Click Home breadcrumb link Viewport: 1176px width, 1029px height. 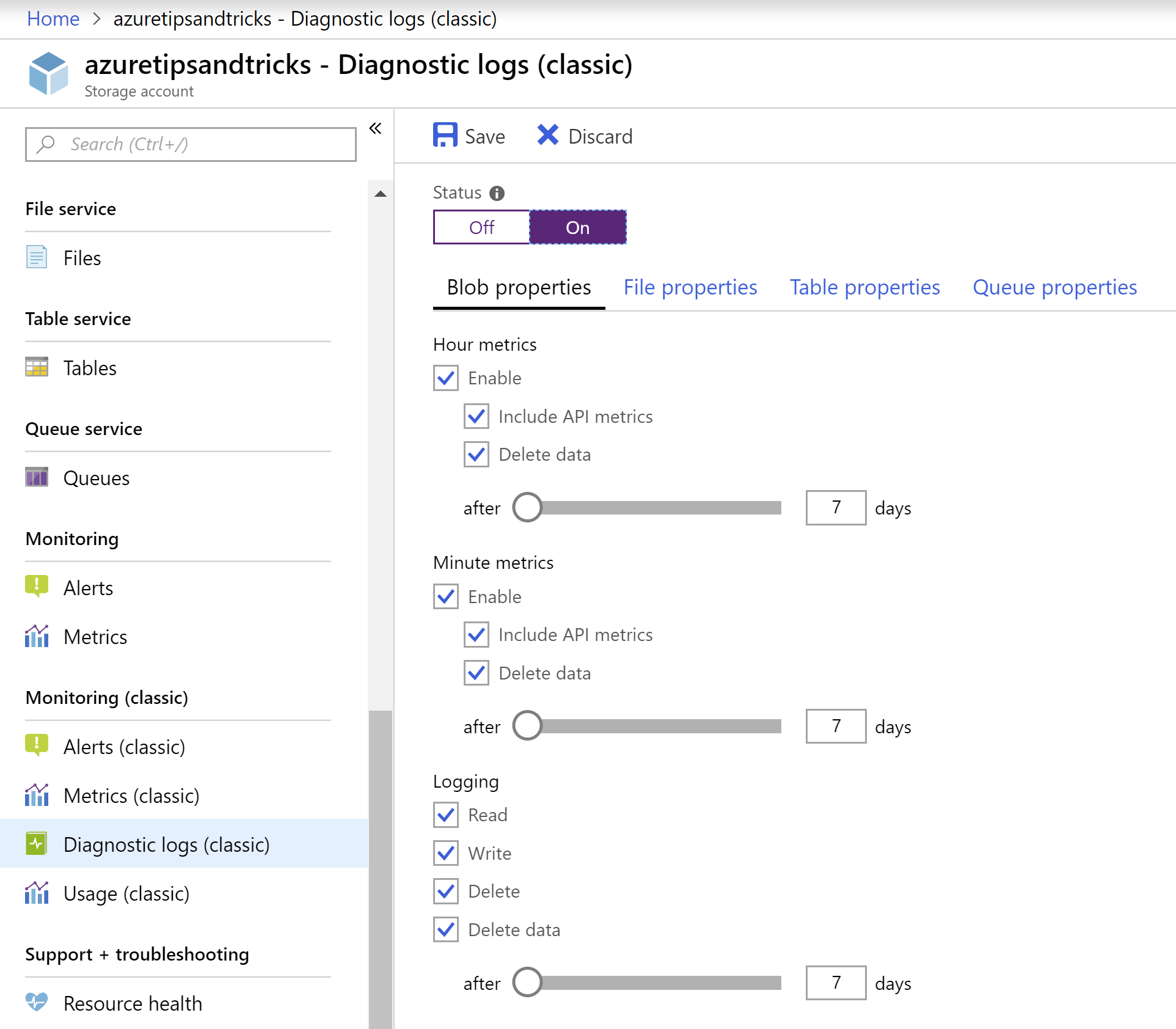pos(53,19)
